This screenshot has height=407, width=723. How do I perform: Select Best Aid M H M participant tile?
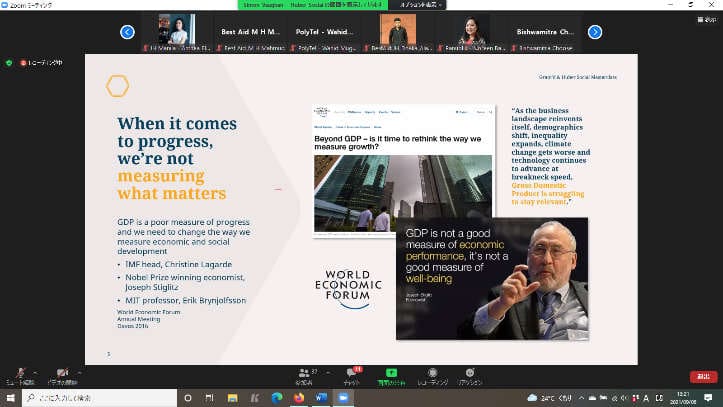tap(250, 32)
